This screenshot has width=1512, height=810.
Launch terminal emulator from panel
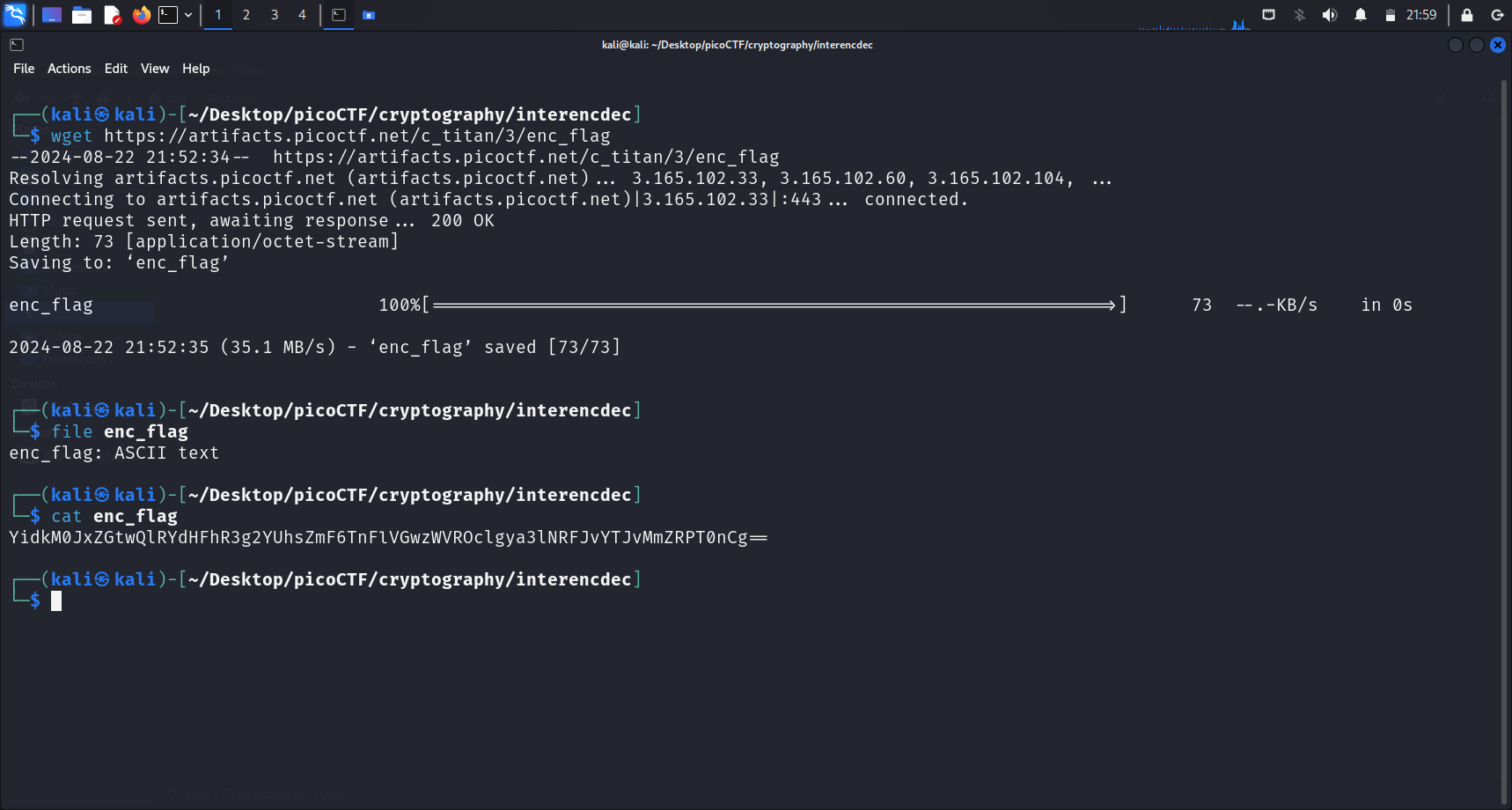(x=168, y=15)
